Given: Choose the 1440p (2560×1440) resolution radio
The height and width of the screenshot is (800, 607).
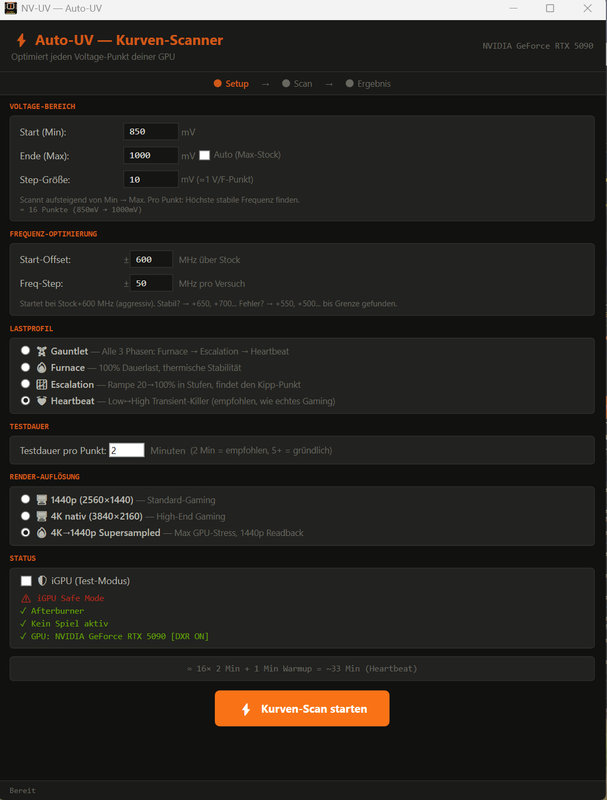Looking at the screenshot, I should pyautogui.click(x=25, y=499).
